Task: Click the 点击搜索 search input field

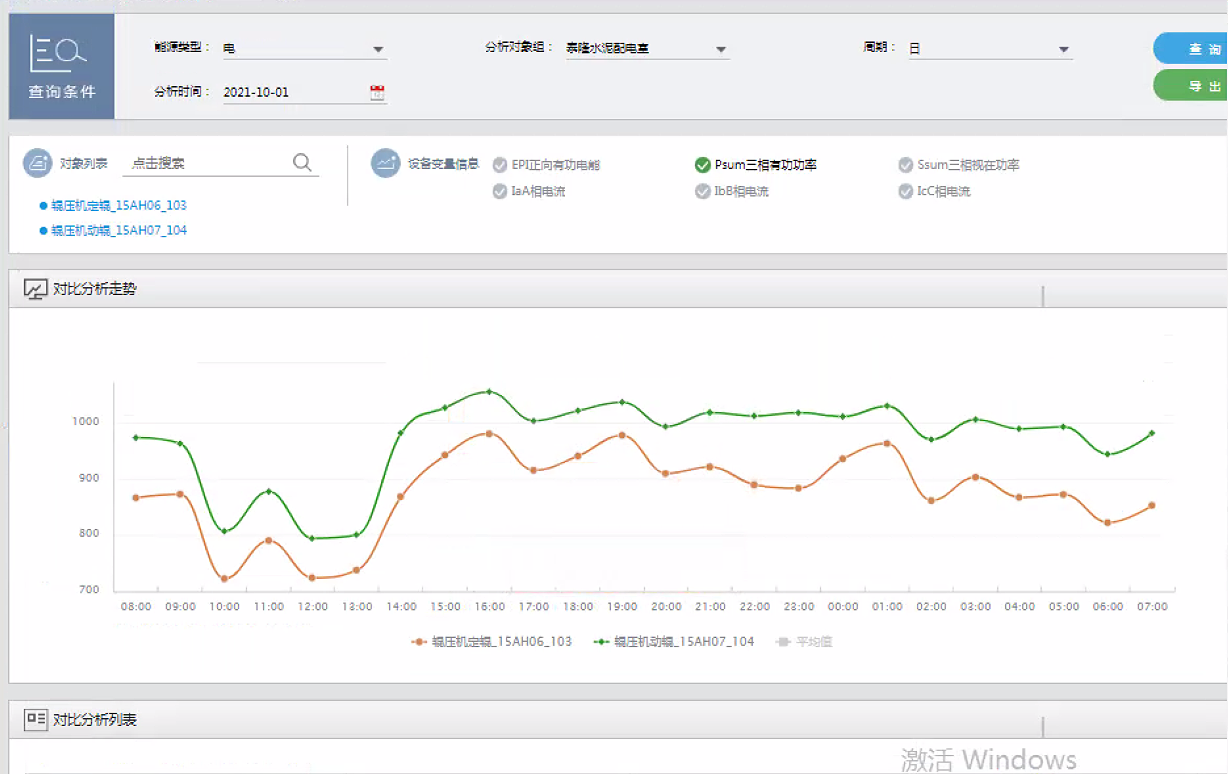Action: (x=205, y=163)
